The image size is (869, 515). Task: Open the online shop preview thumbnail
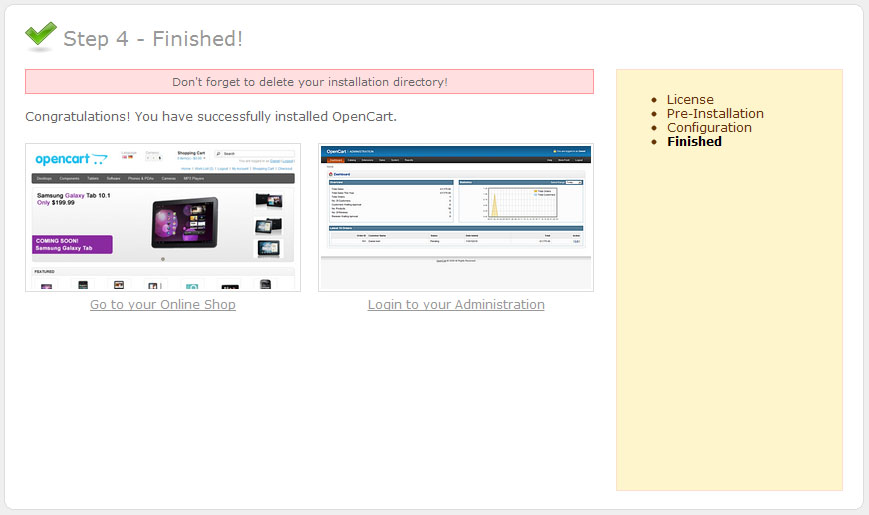click(163, 217)
